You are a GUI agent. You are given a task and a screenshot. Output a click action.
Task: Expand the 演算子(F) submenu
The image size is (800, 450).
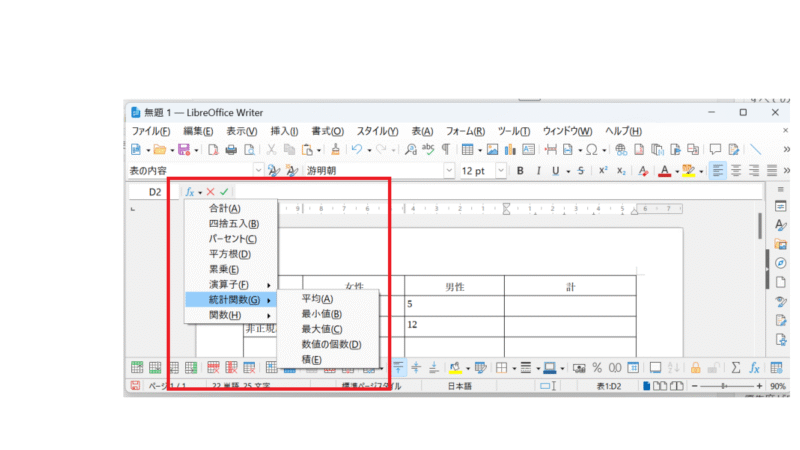pyautogui.click(x=231, y=285)
